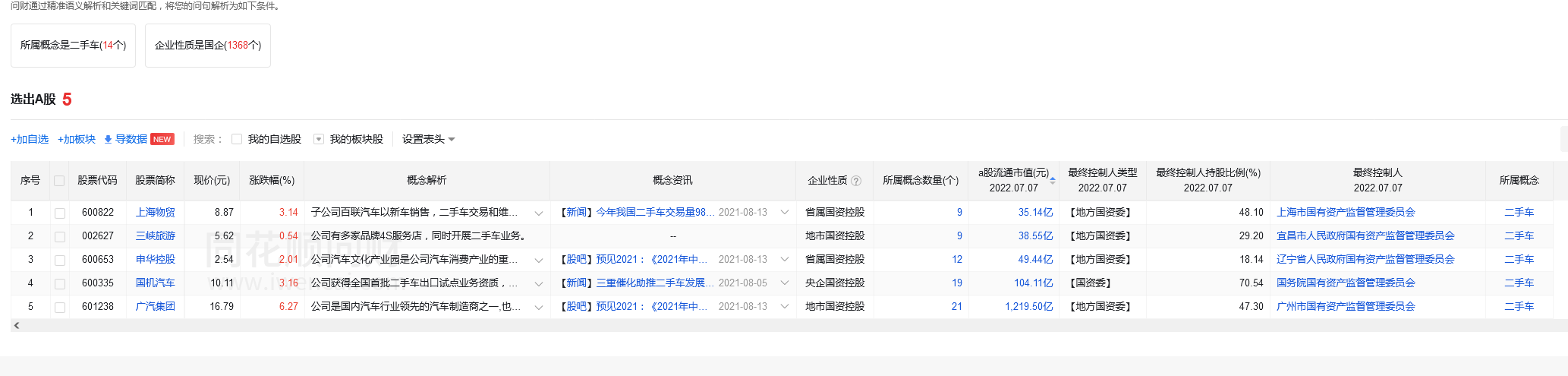Open 国务院国有资产监督管理委员会 link
Screen dimensions: 1568x376
pos(1346,283)
